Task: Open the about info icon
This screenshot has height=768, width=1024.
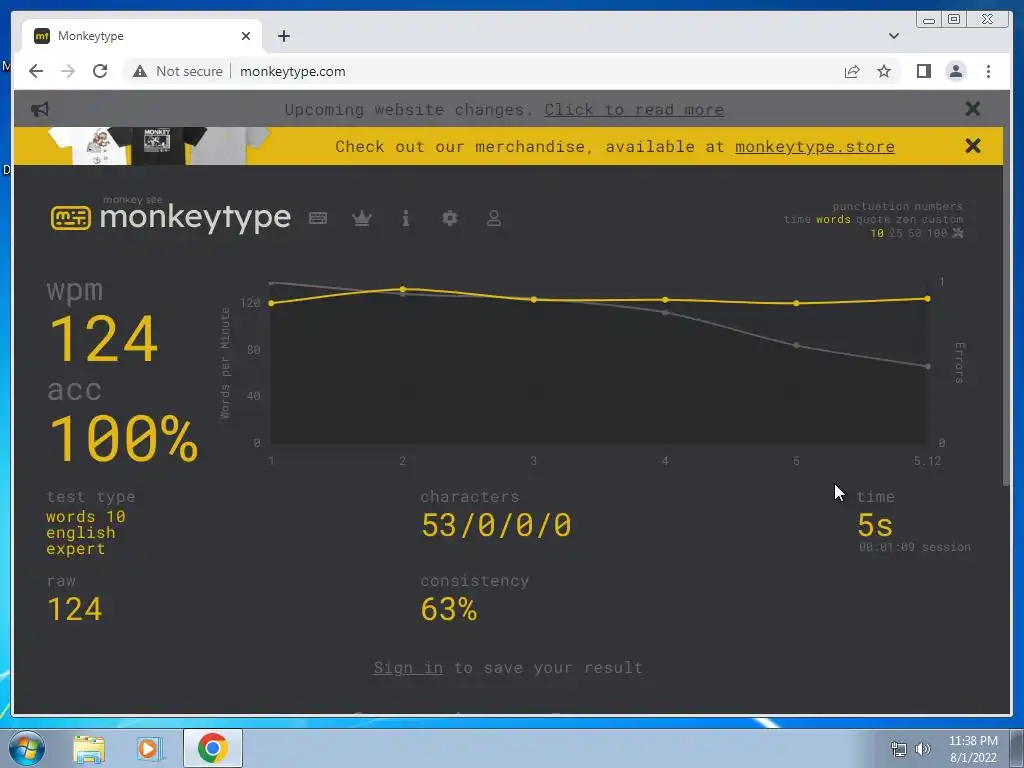Action: [406, 218]
